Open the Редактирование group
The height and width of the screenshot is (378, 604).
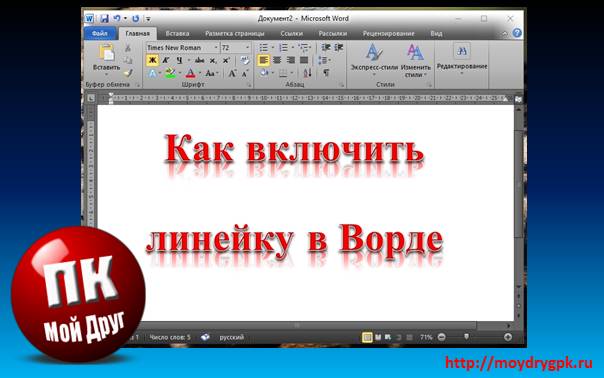462,59
